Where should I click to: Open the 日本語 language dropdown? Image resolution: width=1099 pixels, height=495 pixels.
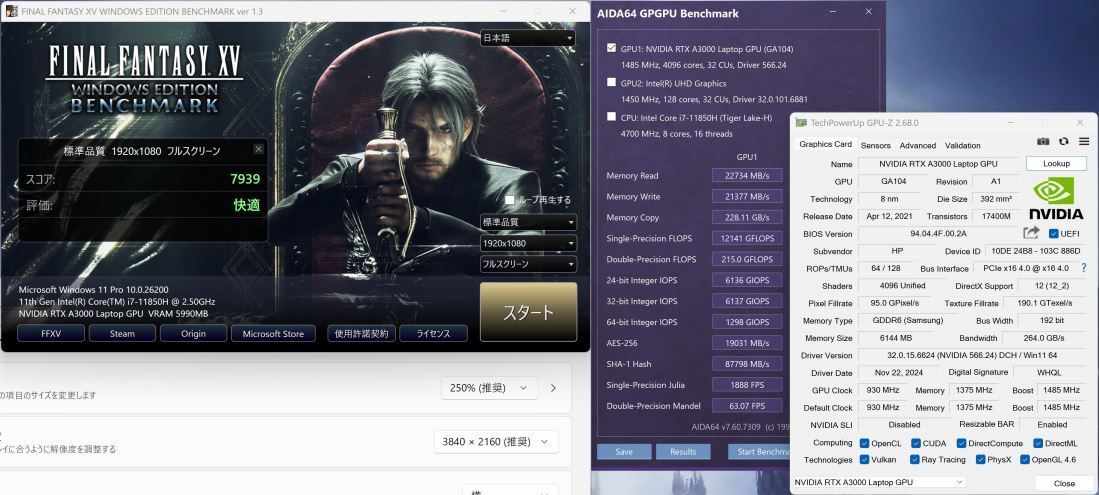(528, 38)
